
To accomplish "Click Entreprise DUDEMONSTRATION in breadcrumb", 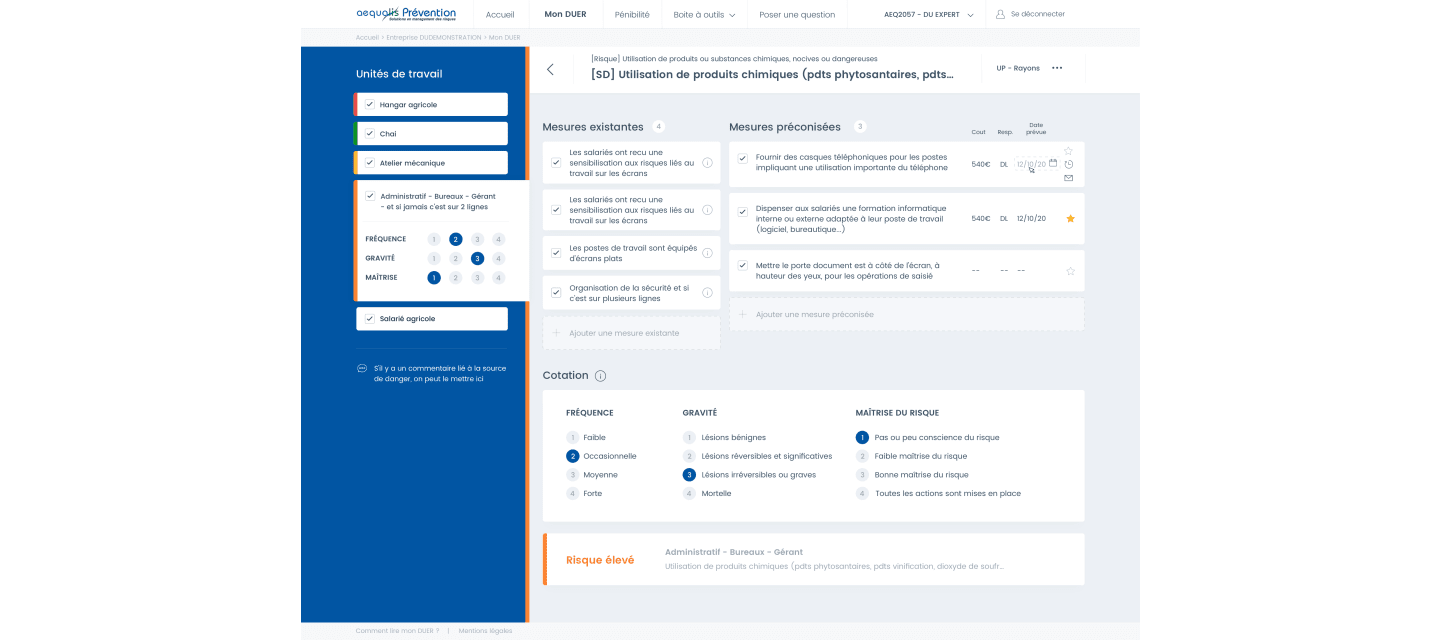I will tap(434, 37).
